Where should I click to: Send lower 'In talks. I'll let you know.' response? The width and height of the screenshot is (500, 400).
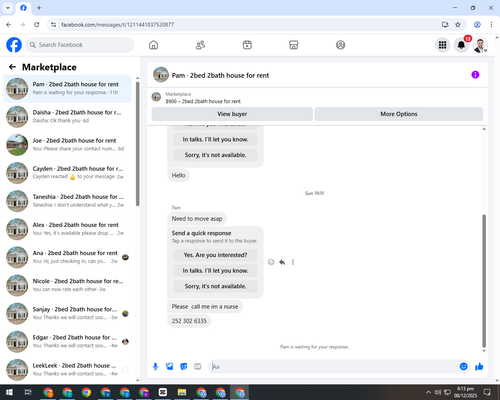[x=215, y=271]
